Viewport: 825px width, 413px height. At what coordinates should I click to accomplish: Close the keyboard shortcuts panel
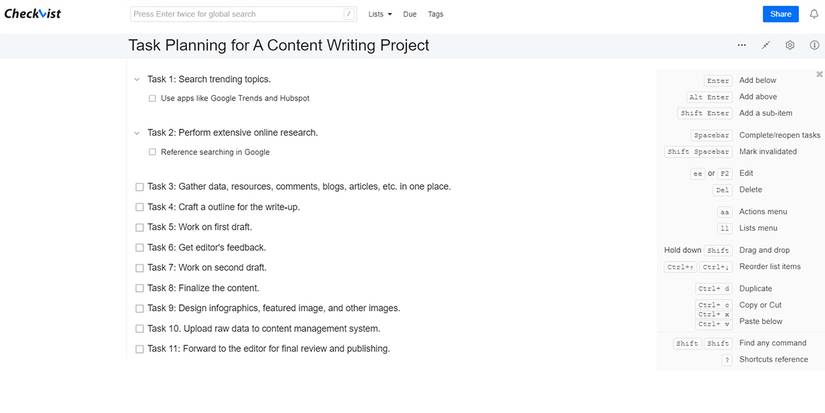(819, 74)
